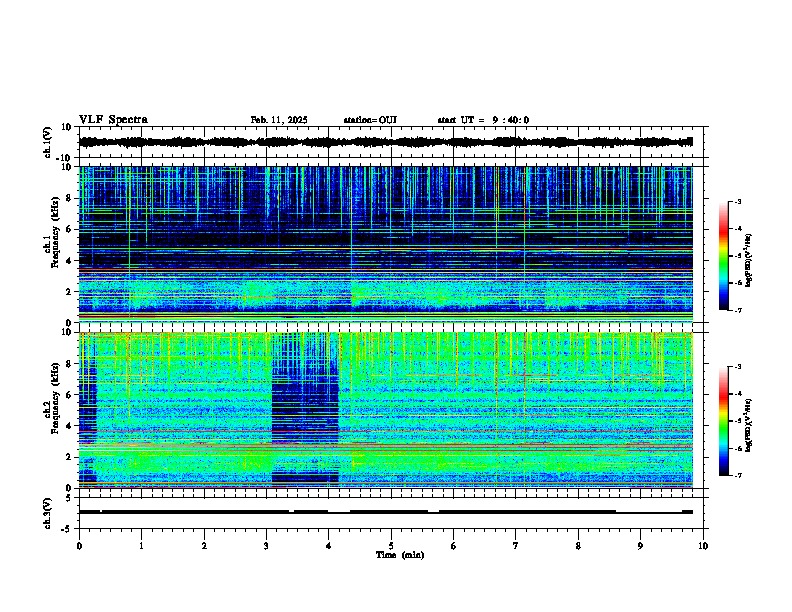
Task: Click the ch.1 spectrogram color bar
Action: 724,256
